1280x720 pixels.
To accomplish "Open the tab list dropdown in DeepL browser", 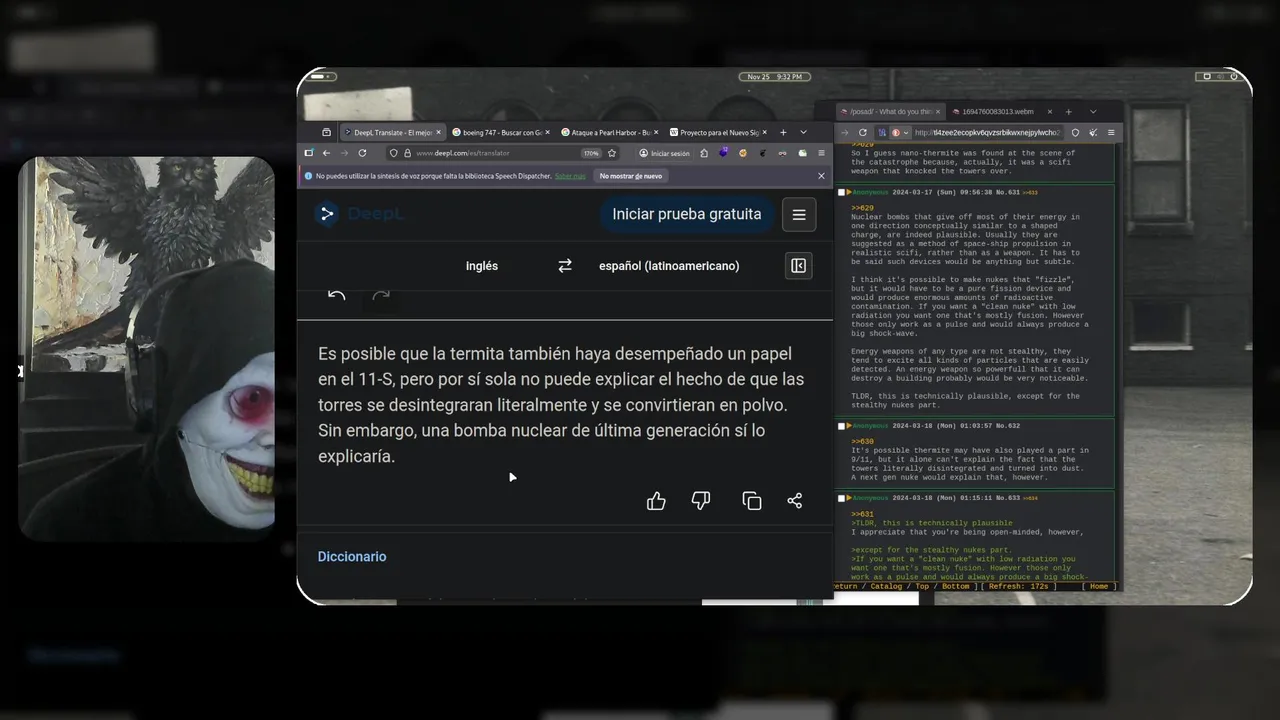I will point(803,133).
